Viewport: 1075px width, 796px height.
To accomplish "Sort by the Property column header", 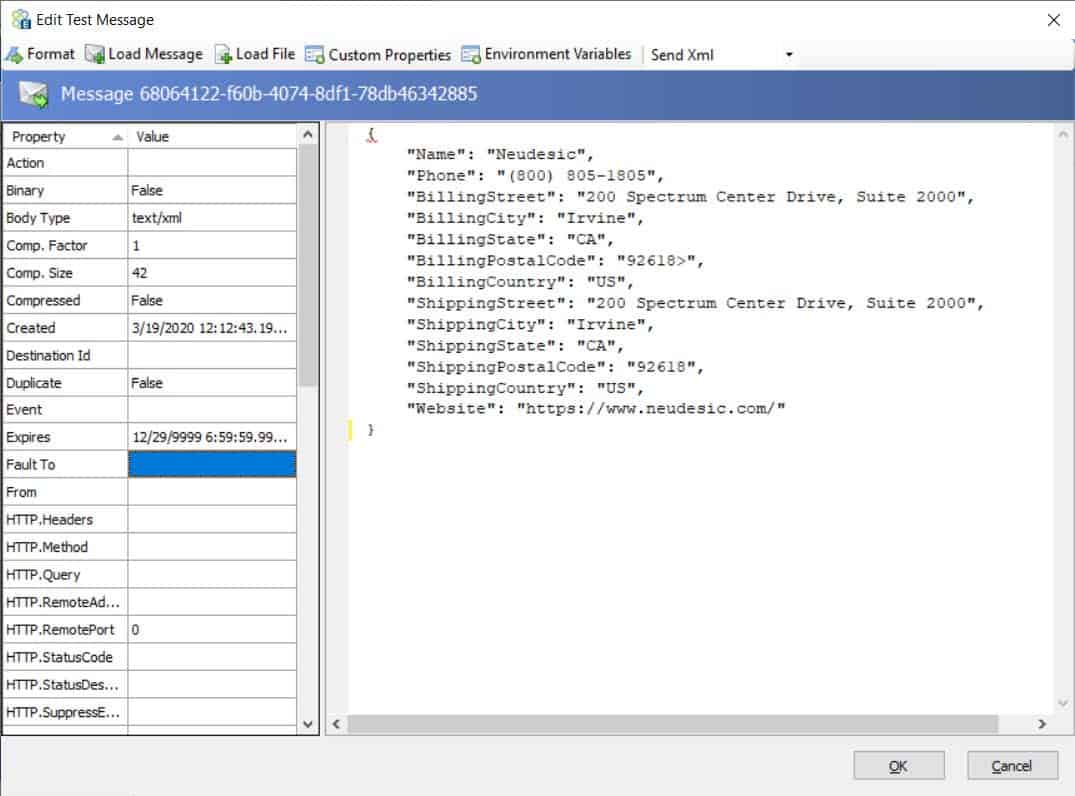I will [x=65, y=136].
